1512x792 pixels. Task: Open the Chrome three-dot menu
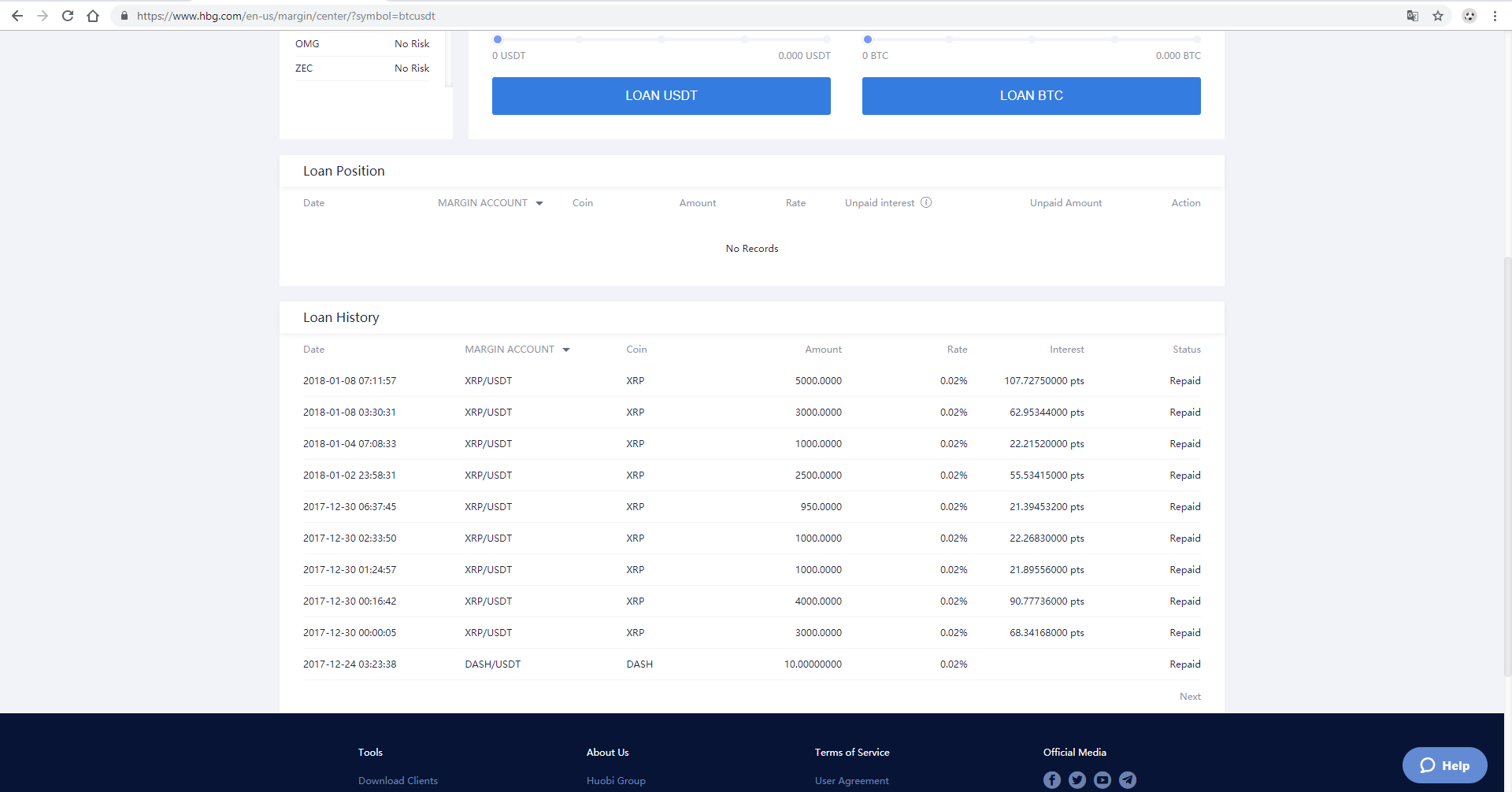coord(1495,16)
